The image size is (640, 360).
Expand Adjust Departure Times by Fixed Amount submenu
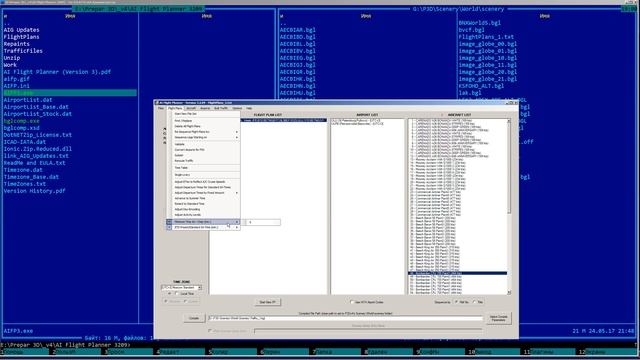(x=237, y=193)
